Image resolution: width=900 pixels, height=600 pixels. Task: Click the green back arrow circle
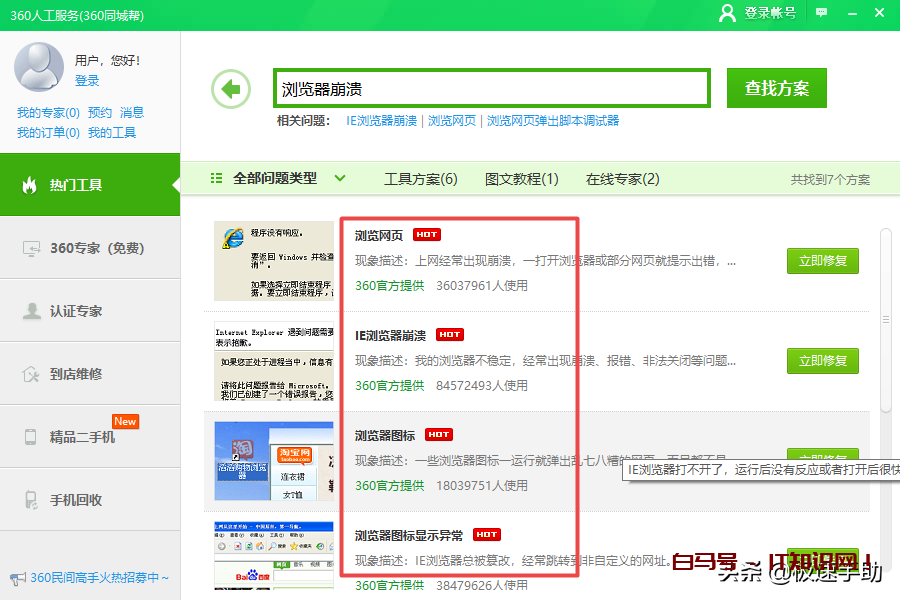pos(230,88)
